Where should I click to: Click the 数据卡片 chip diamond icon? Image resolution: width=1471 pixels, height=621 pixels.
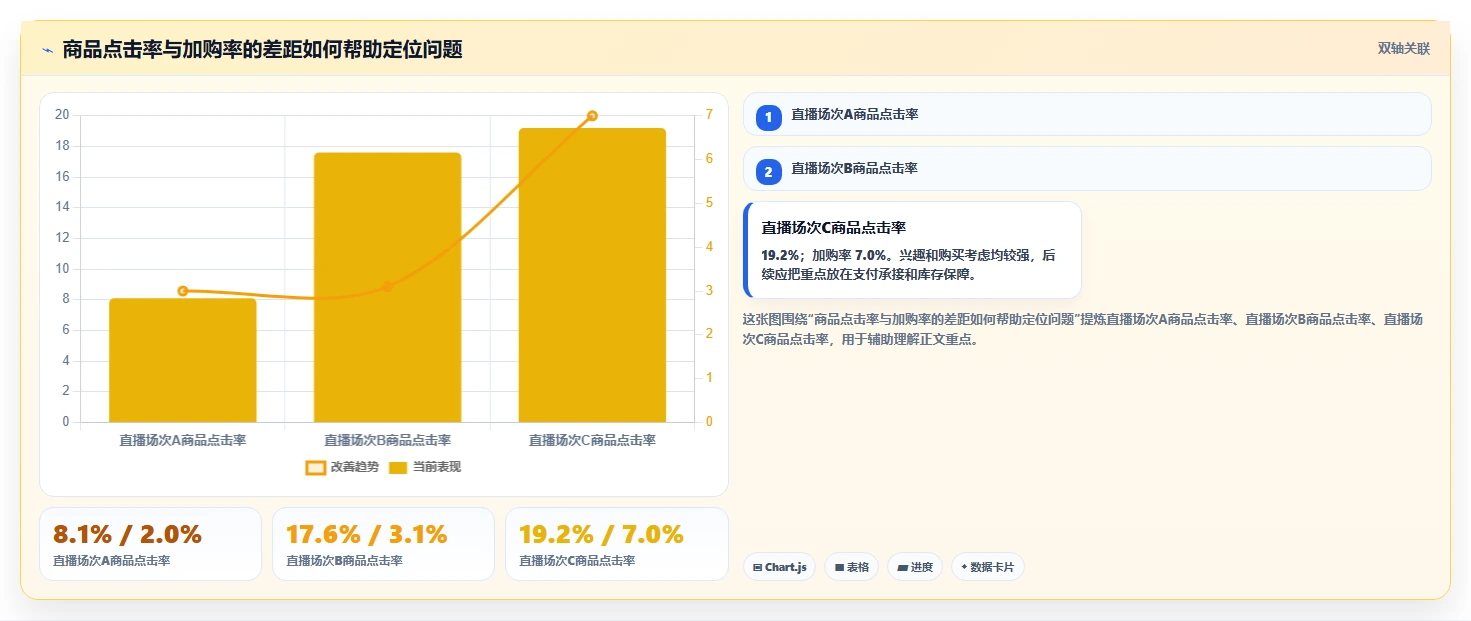(964, 567)
